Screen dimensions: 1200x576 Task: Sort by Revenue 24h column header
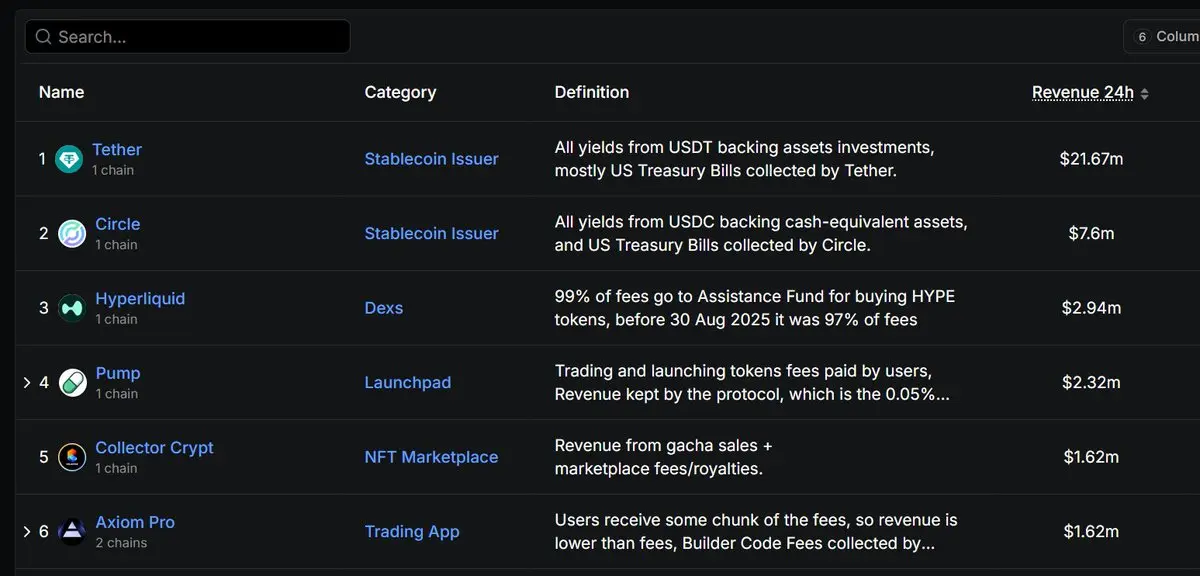(x=1082, y=93)
